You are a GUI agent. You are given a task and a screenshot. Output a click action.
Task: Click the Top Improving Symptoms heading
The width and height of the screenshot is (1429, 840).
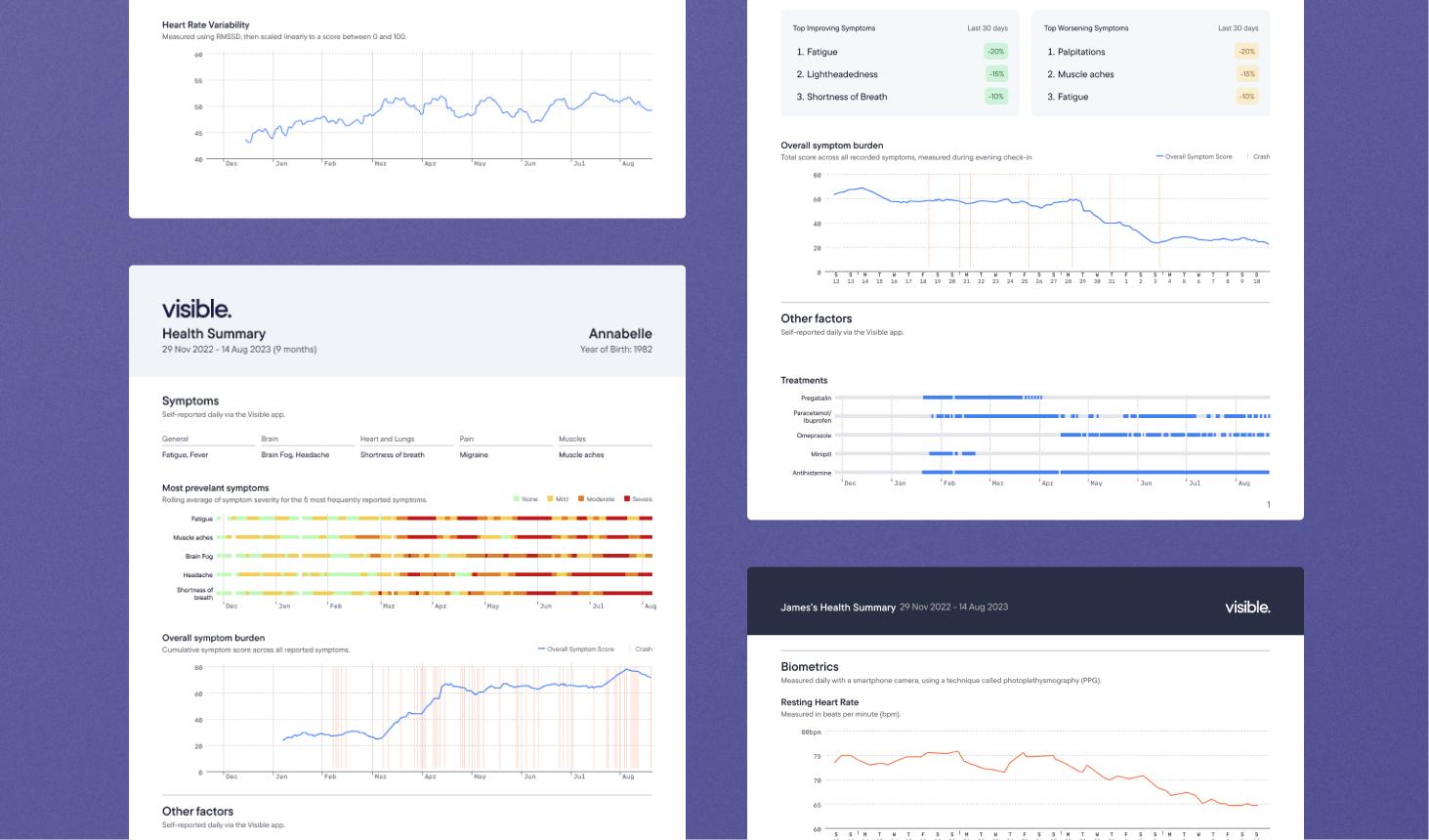pos(833,28)
